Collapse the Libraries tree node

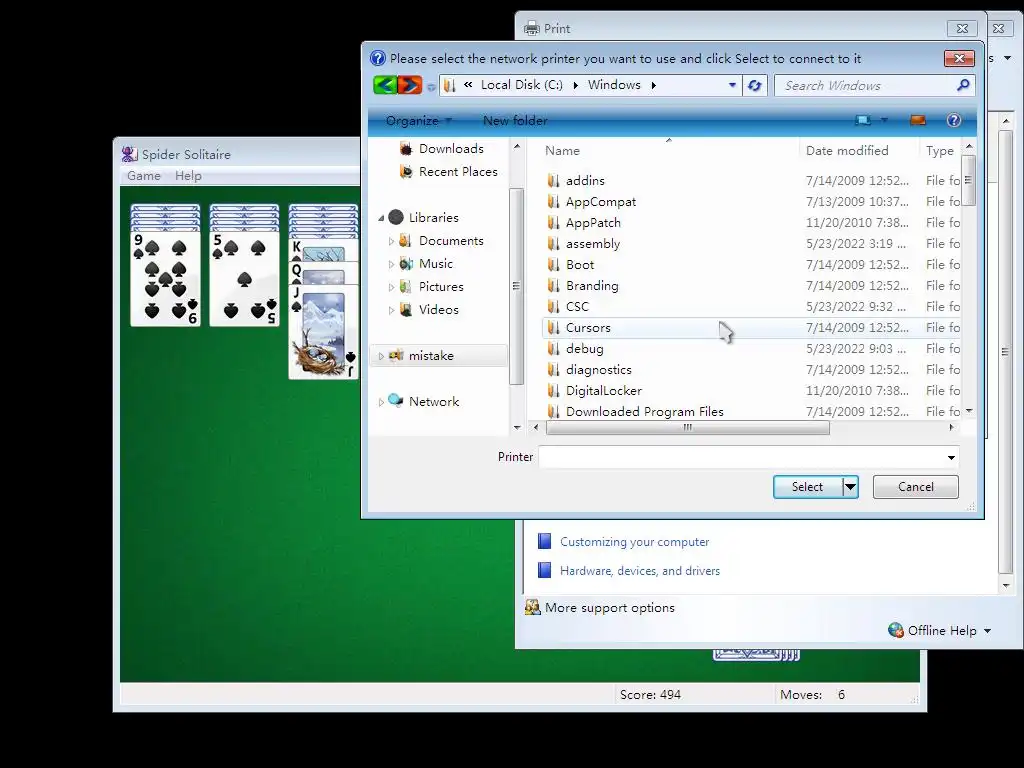(381, 218)
